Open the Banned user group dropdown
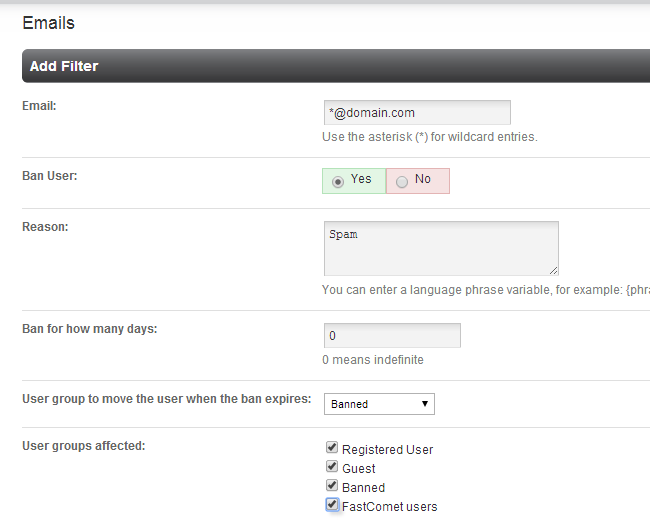The width and height of the screenshot is (650, 524). [x=379, y=404]
